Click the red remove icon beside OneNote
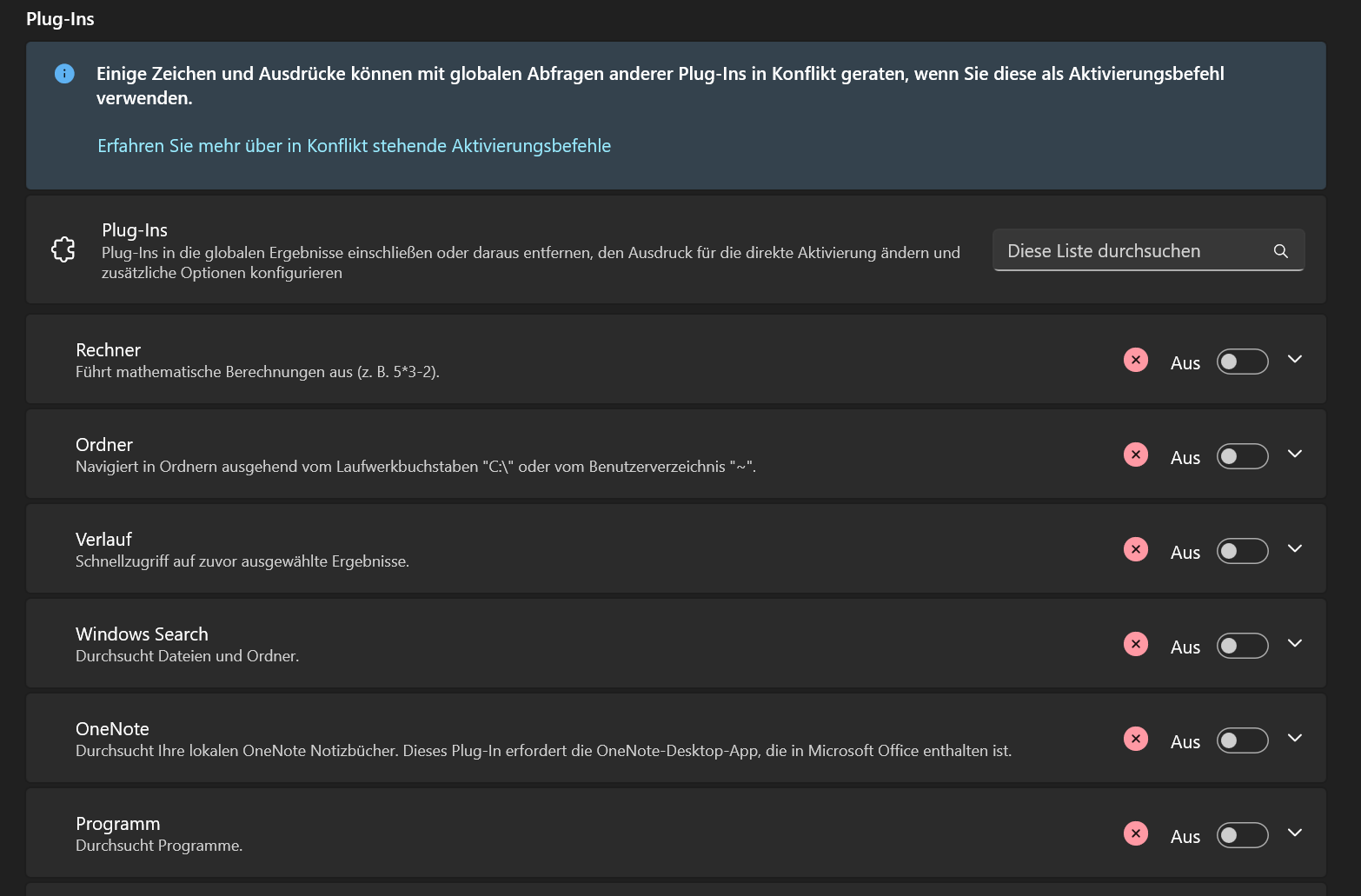This screenshot has height=896, width=1361. coord(1135,738)
